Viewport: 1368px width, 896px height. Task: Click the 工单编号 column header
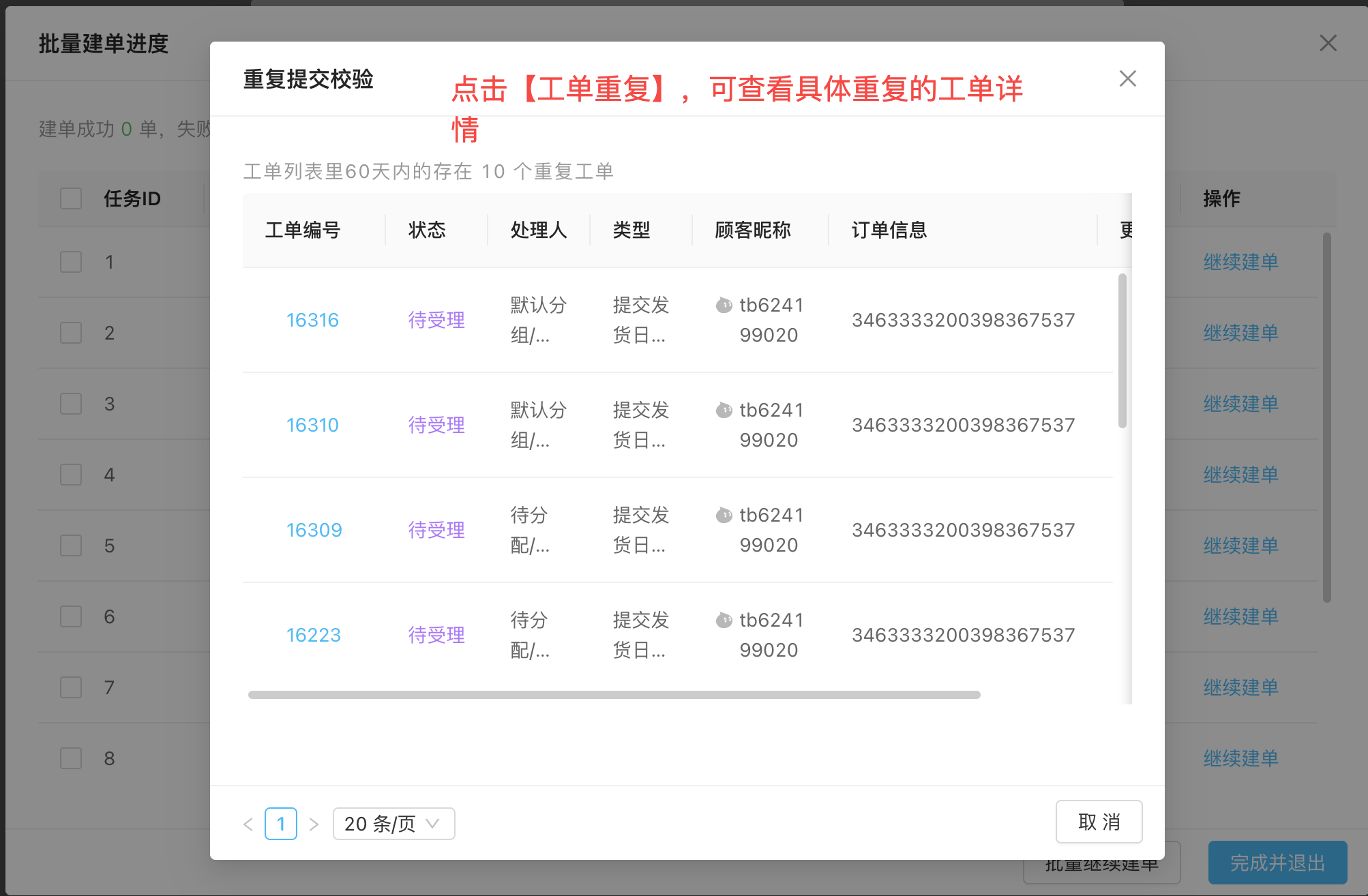tap(303, 230)
